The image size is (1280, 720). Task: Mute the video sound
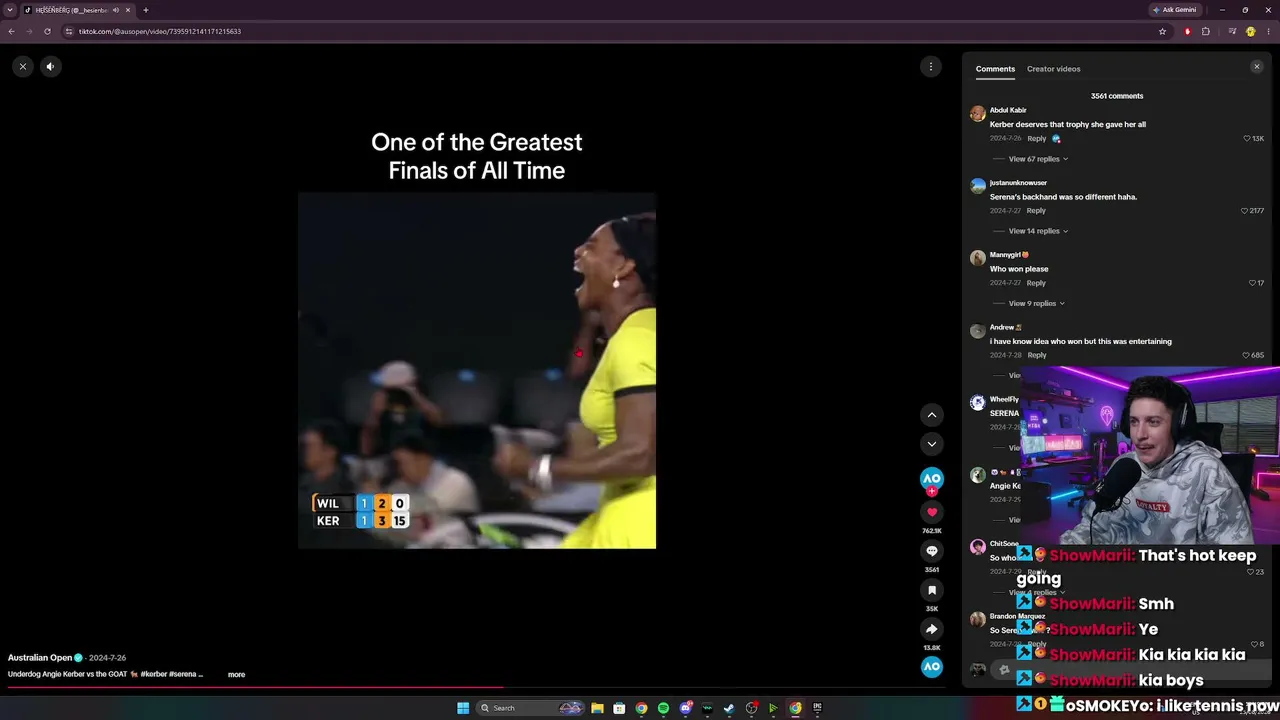pos(50,67)
